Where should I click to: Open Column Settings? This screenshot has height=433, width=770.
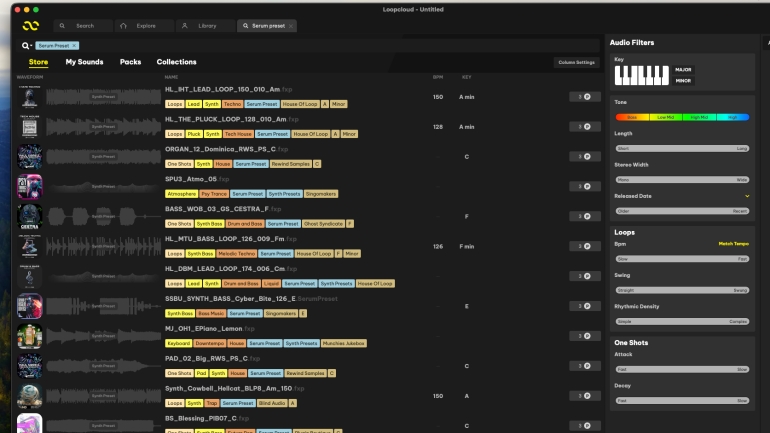coord(577,62)
